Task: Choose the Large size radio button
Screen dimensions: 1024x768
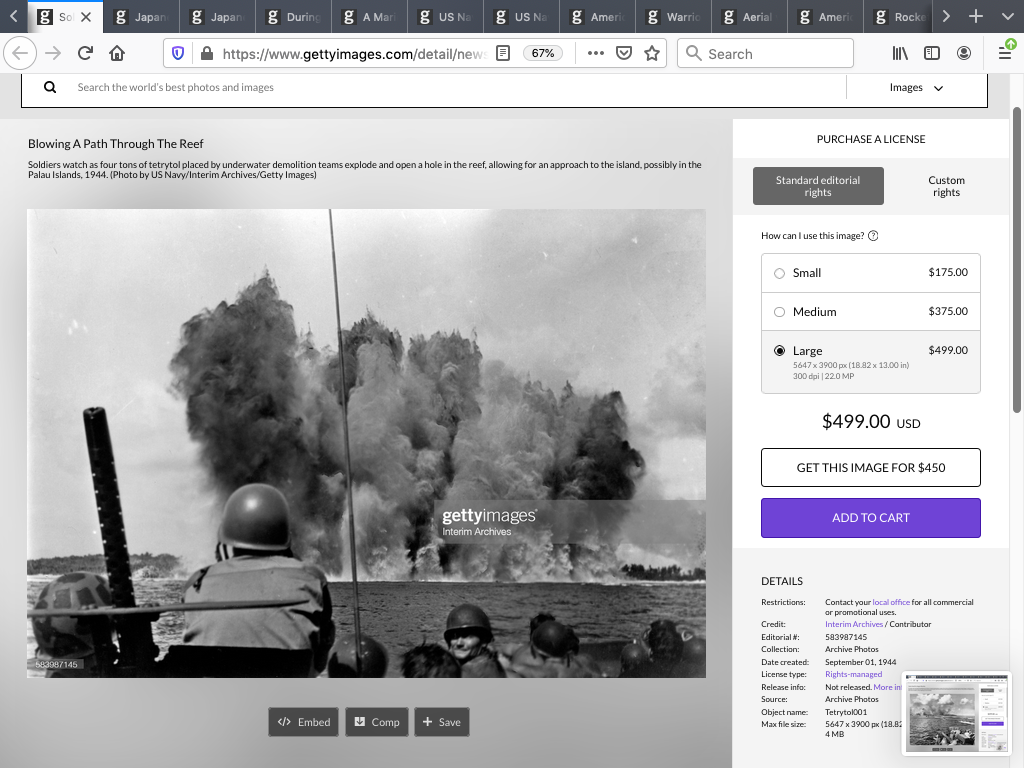Action: 780,351
